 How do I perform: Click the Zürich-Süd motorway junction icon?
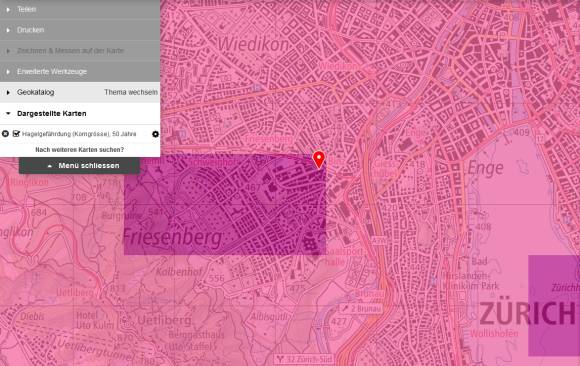pos(280,359)
